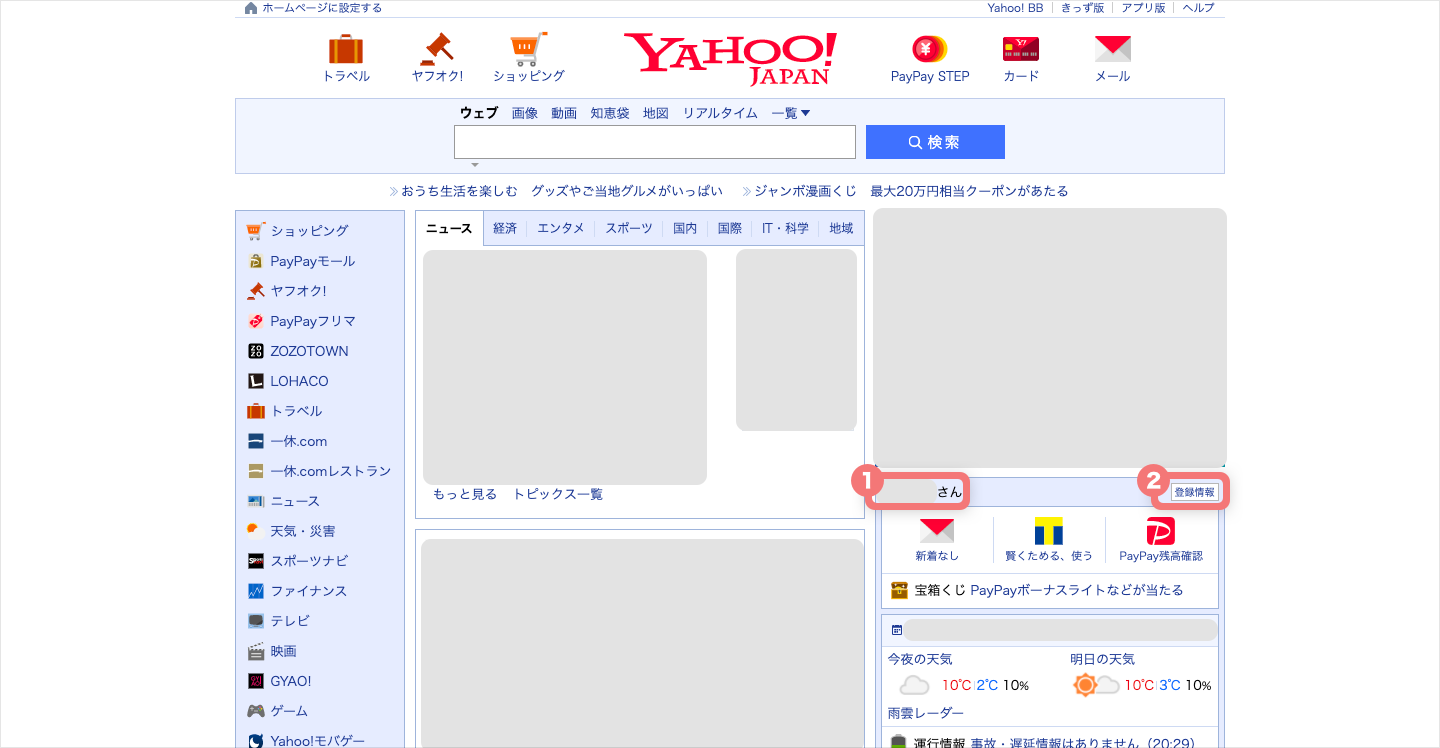Open the T-point 賢くためる、使う icon

1049,531
